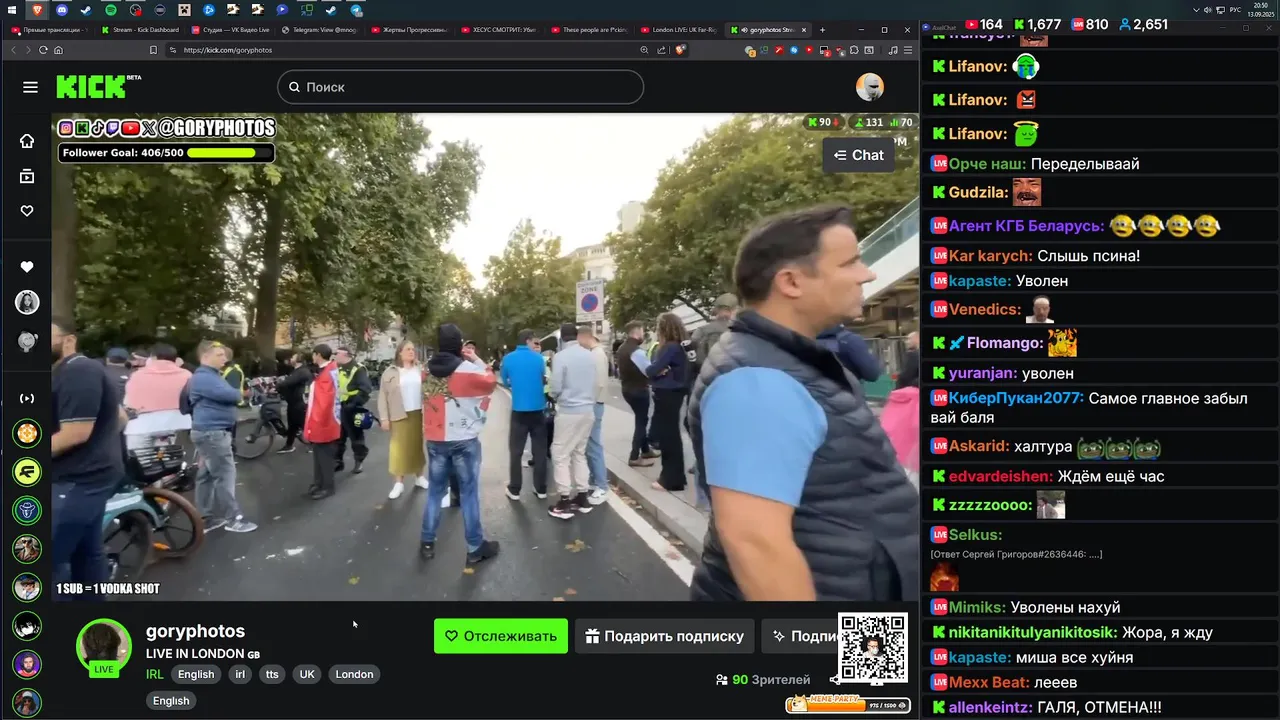
Task: Open the Kick sidebar hamburger menu
Action: (x=30, y=87)
